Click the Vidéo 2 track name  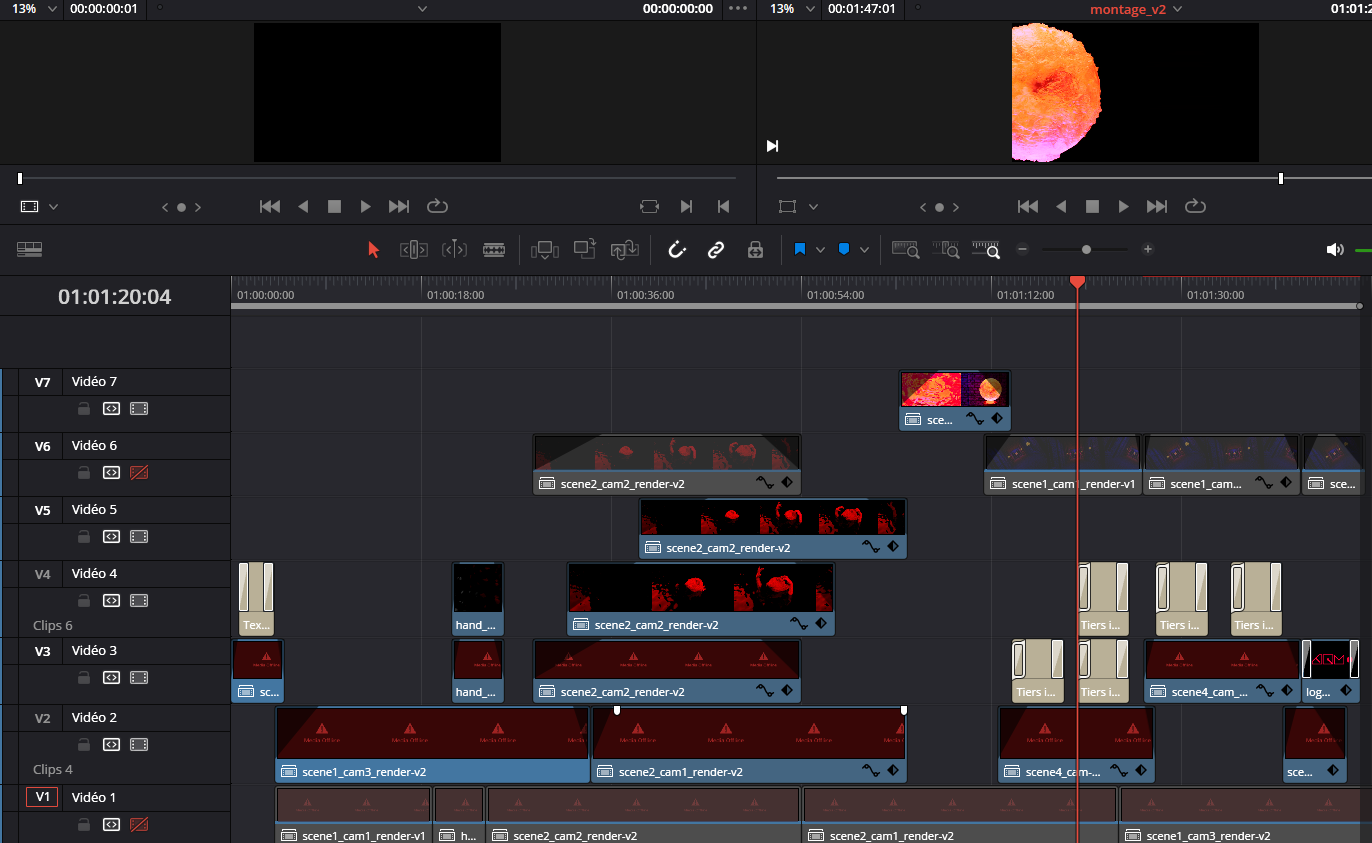[94, 717]
